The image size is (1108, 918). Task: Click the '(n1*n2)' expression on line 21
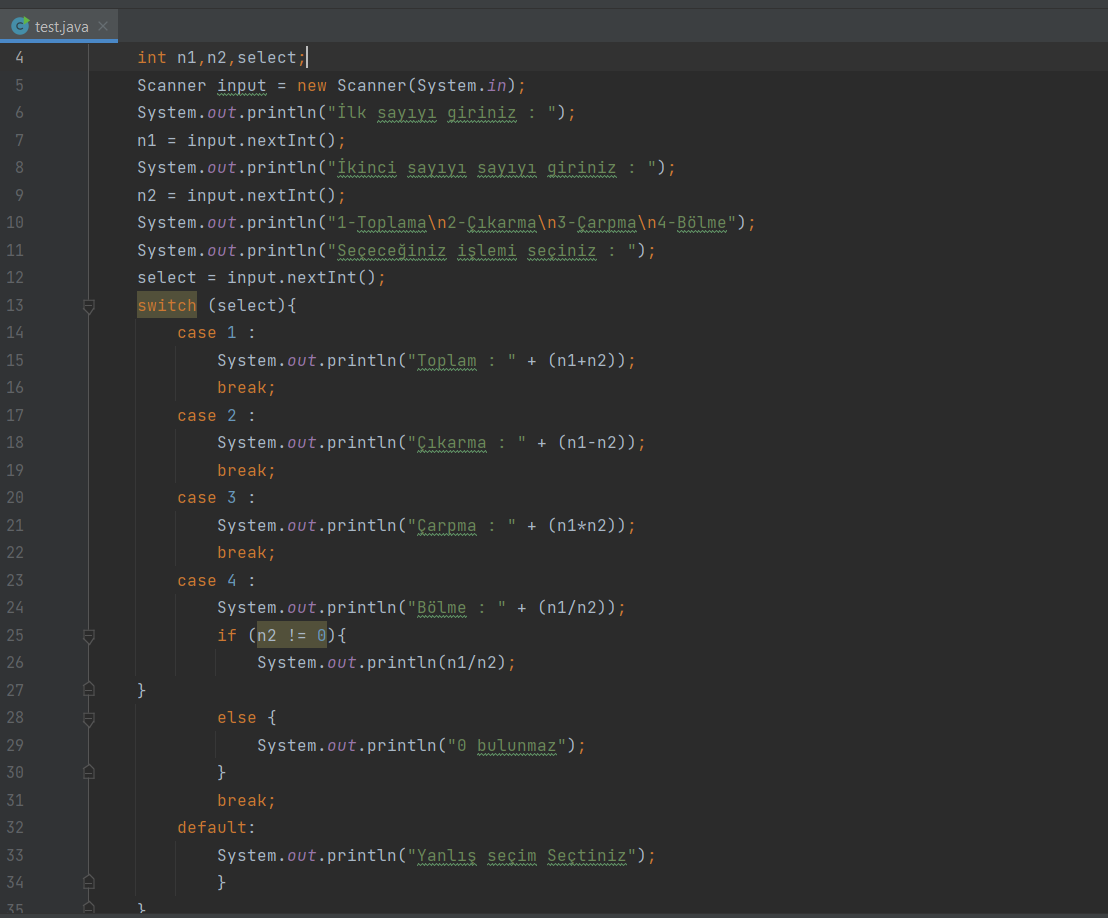point(587,526)
